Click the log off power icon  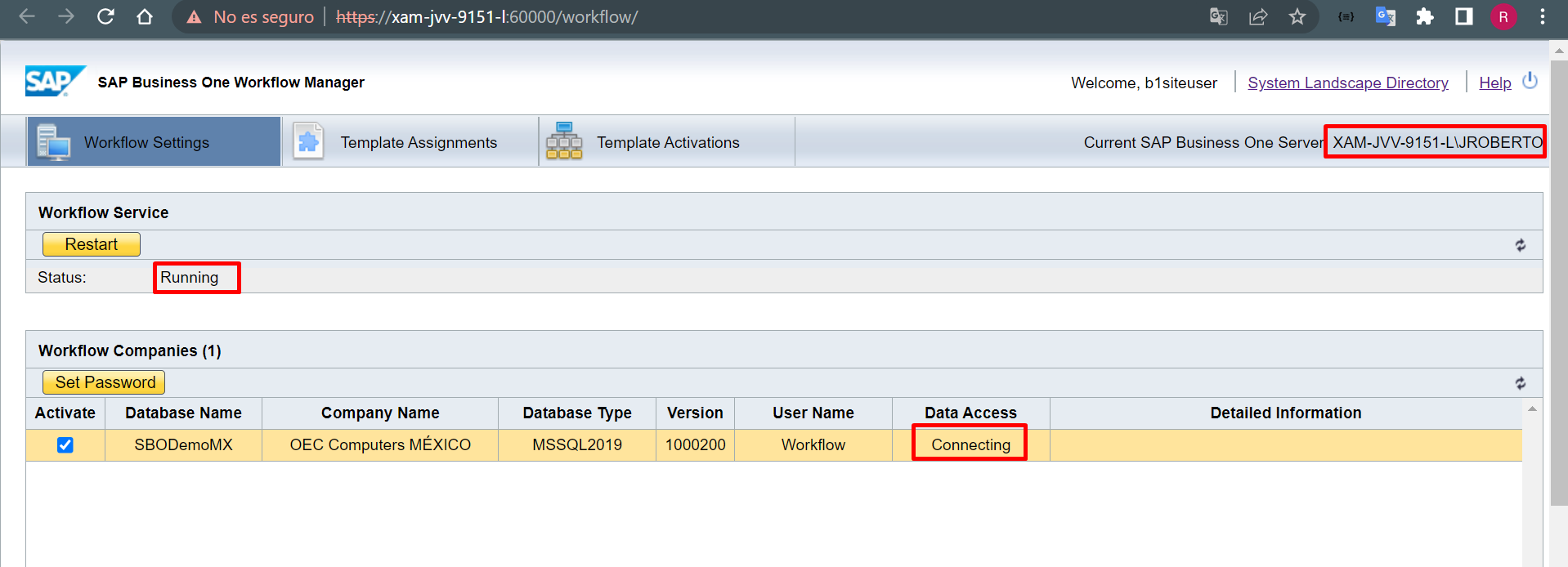1530,82
